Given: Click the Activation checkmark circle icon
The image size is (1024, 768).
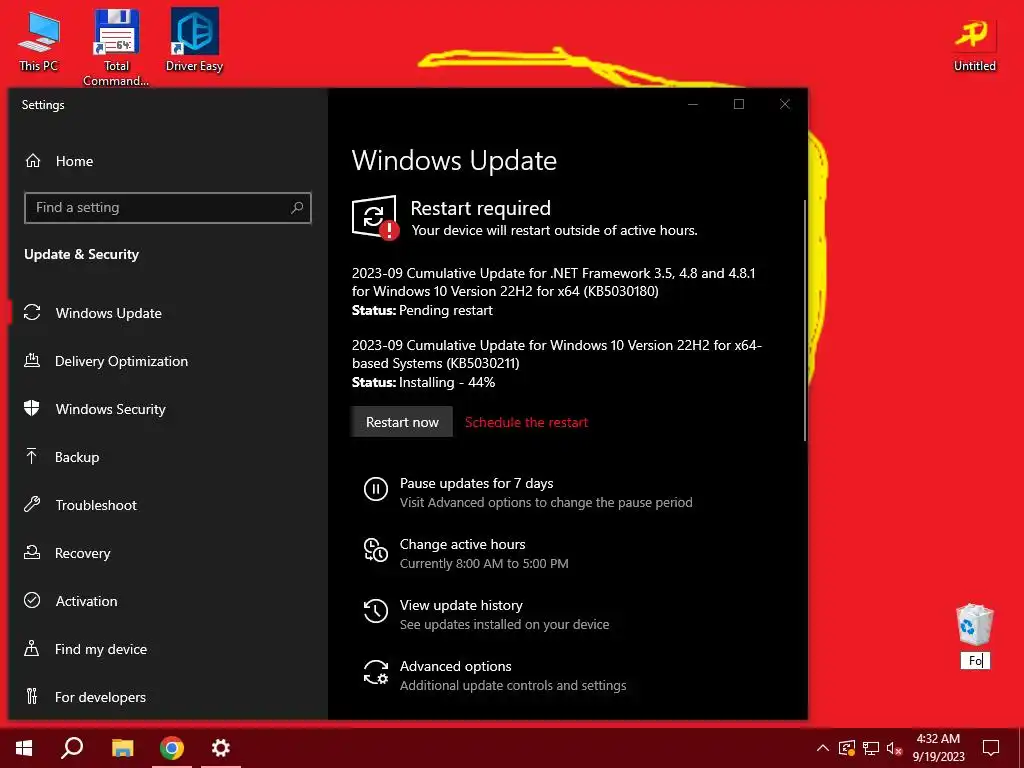Looking at the screenshot, I should 32,600.
